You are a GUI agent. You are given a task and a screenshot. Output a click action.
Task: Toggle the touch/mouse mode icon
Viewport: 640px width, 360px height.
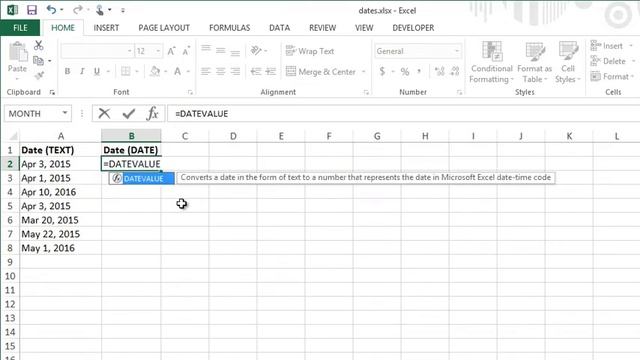100,10
